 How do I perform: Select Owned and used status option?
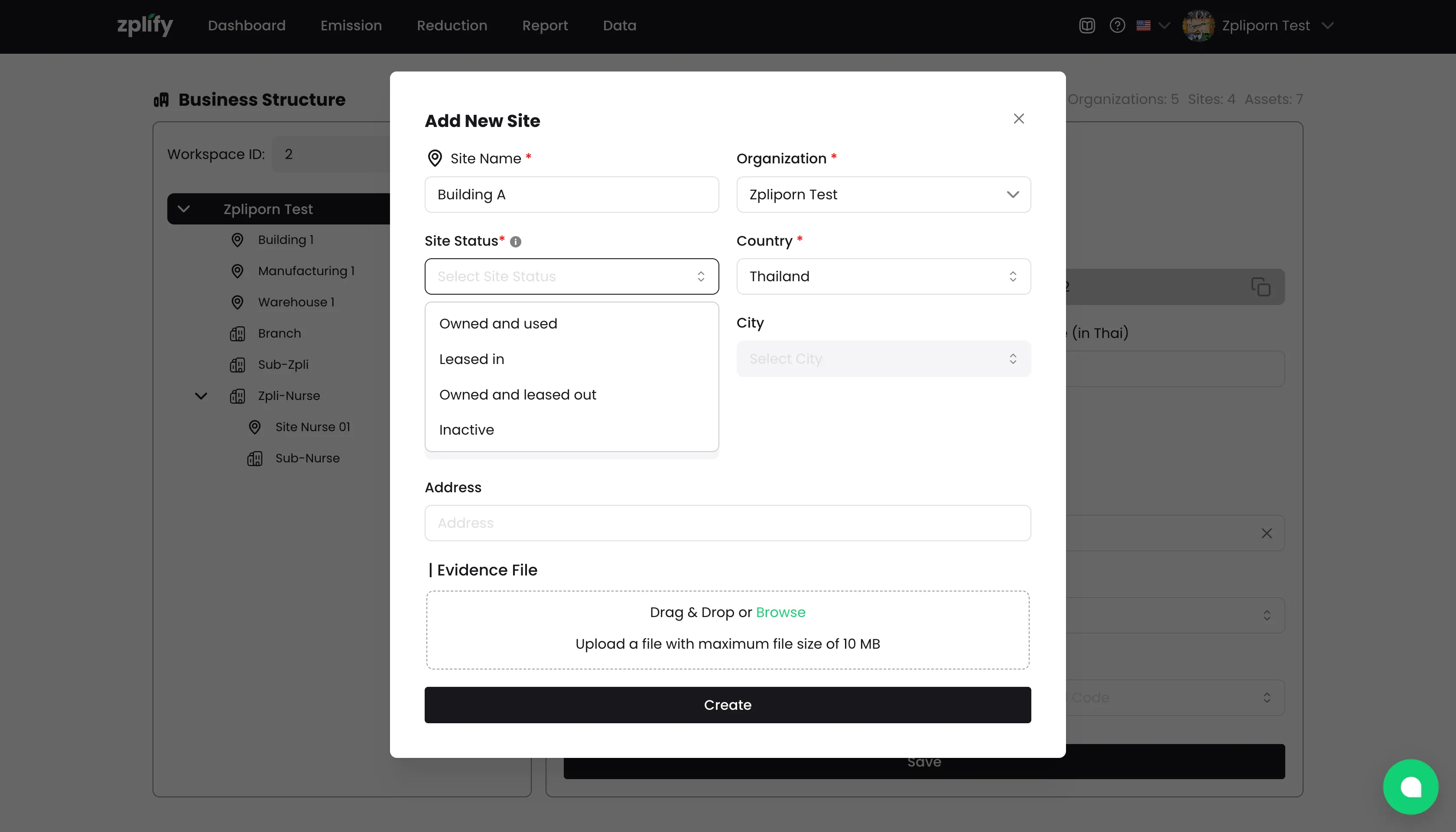pyautogui.click(x=498, y=323)
